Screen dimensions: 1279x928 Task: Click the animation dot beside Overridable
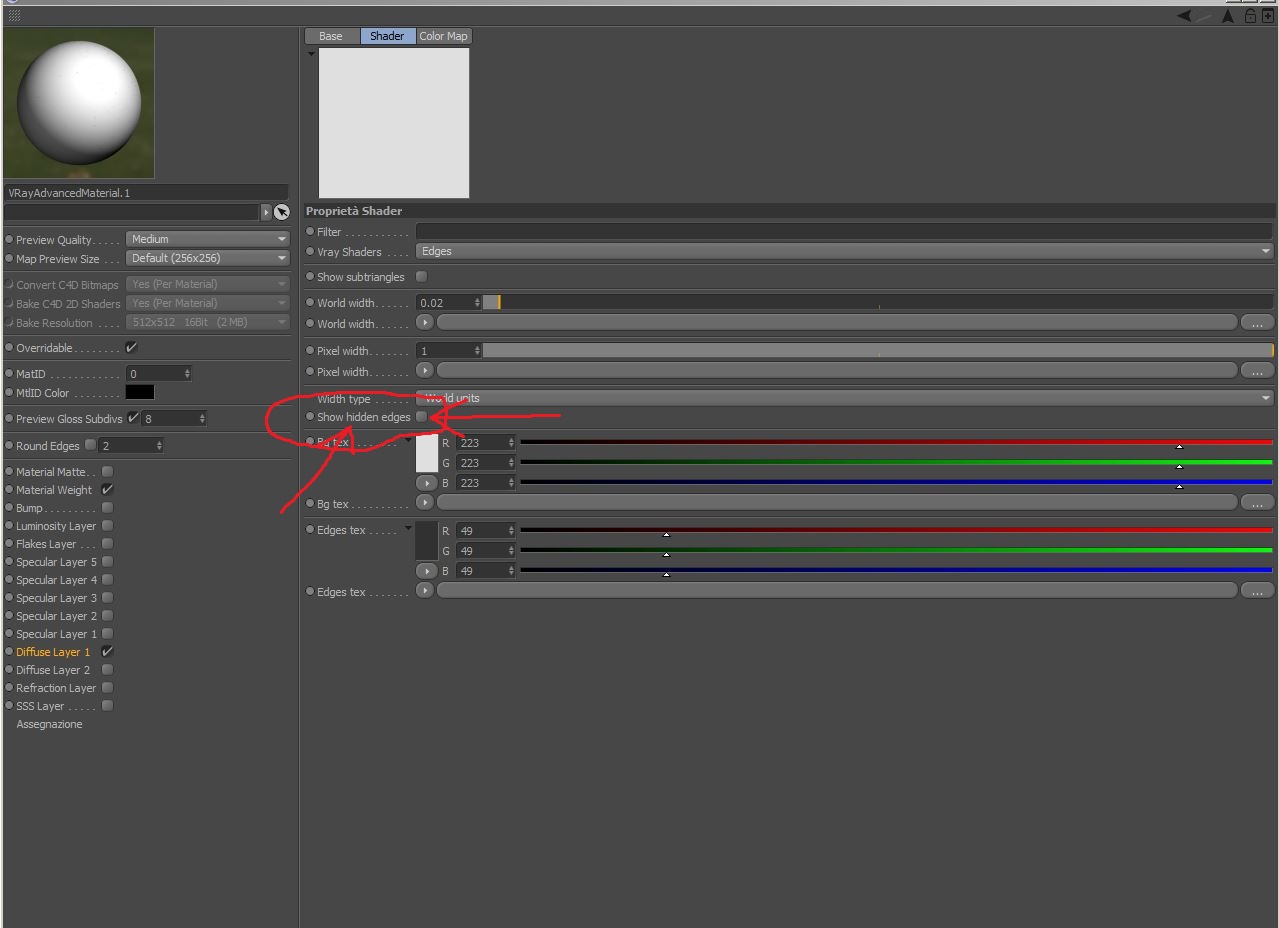pos(9,347)
